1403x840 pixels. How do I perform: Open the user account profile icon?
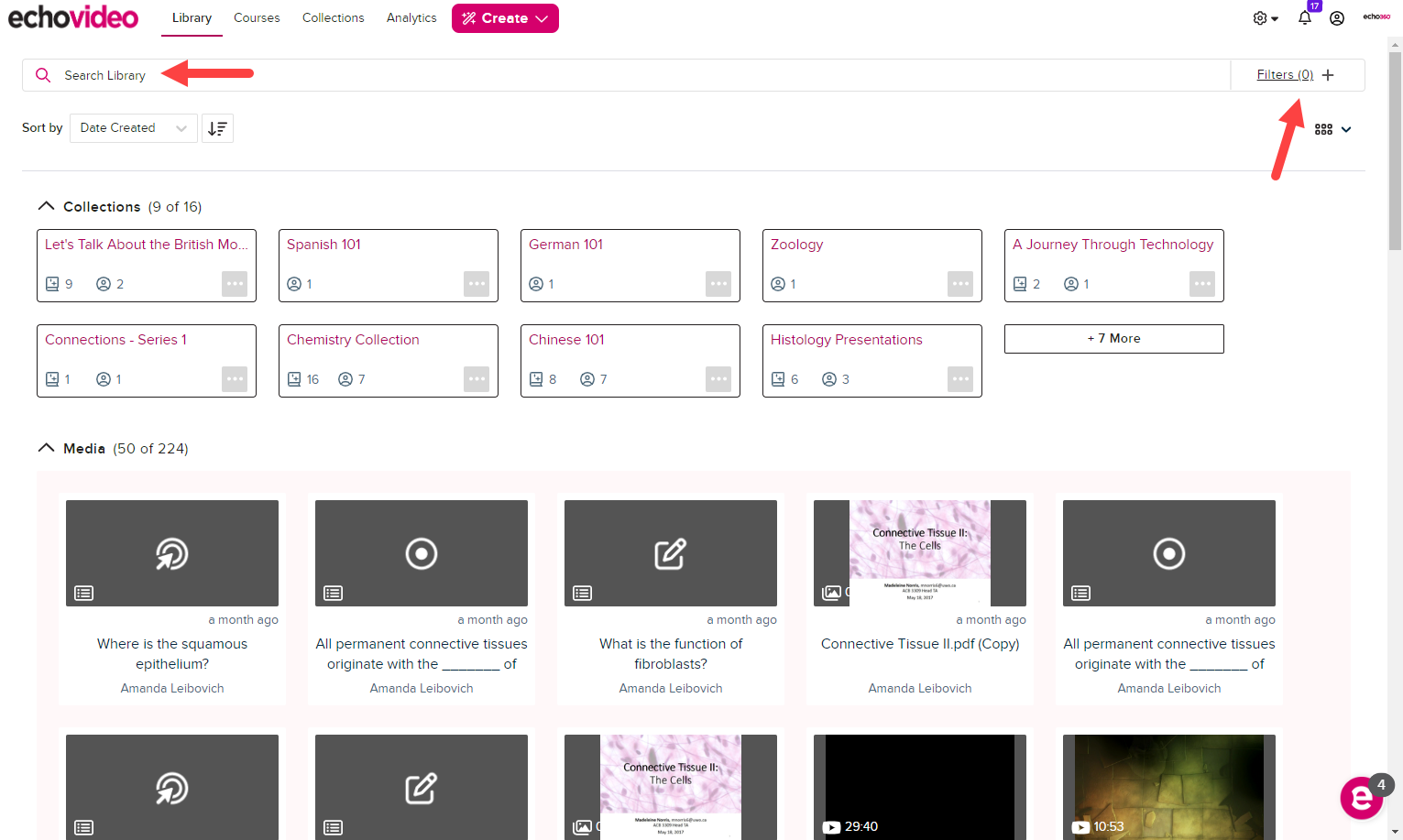coord(1337,17)
